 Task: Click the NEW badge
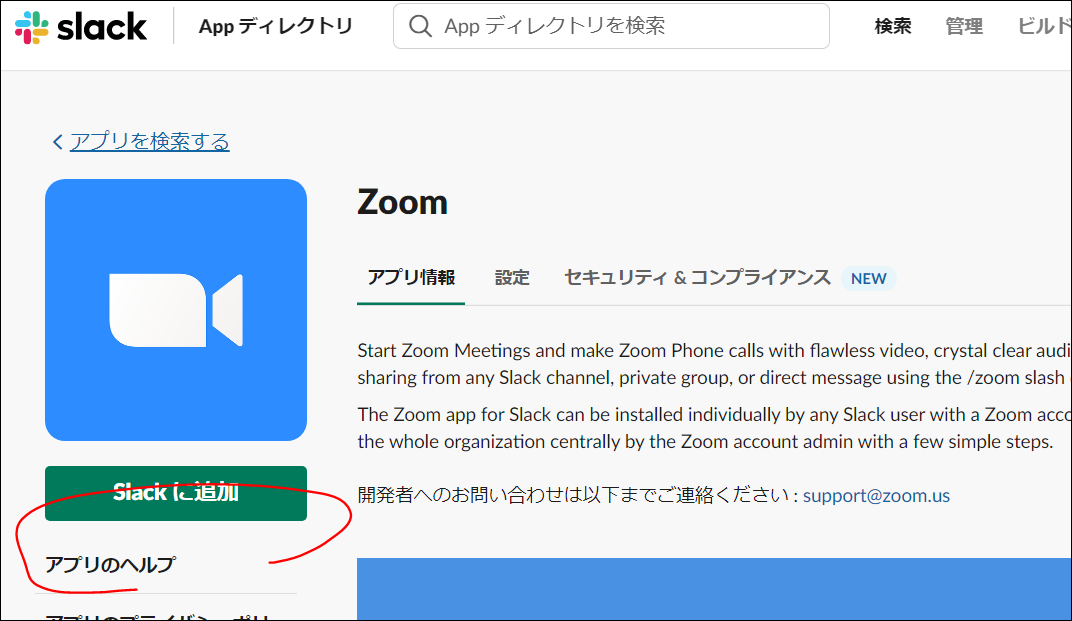[x=868, y=278]
